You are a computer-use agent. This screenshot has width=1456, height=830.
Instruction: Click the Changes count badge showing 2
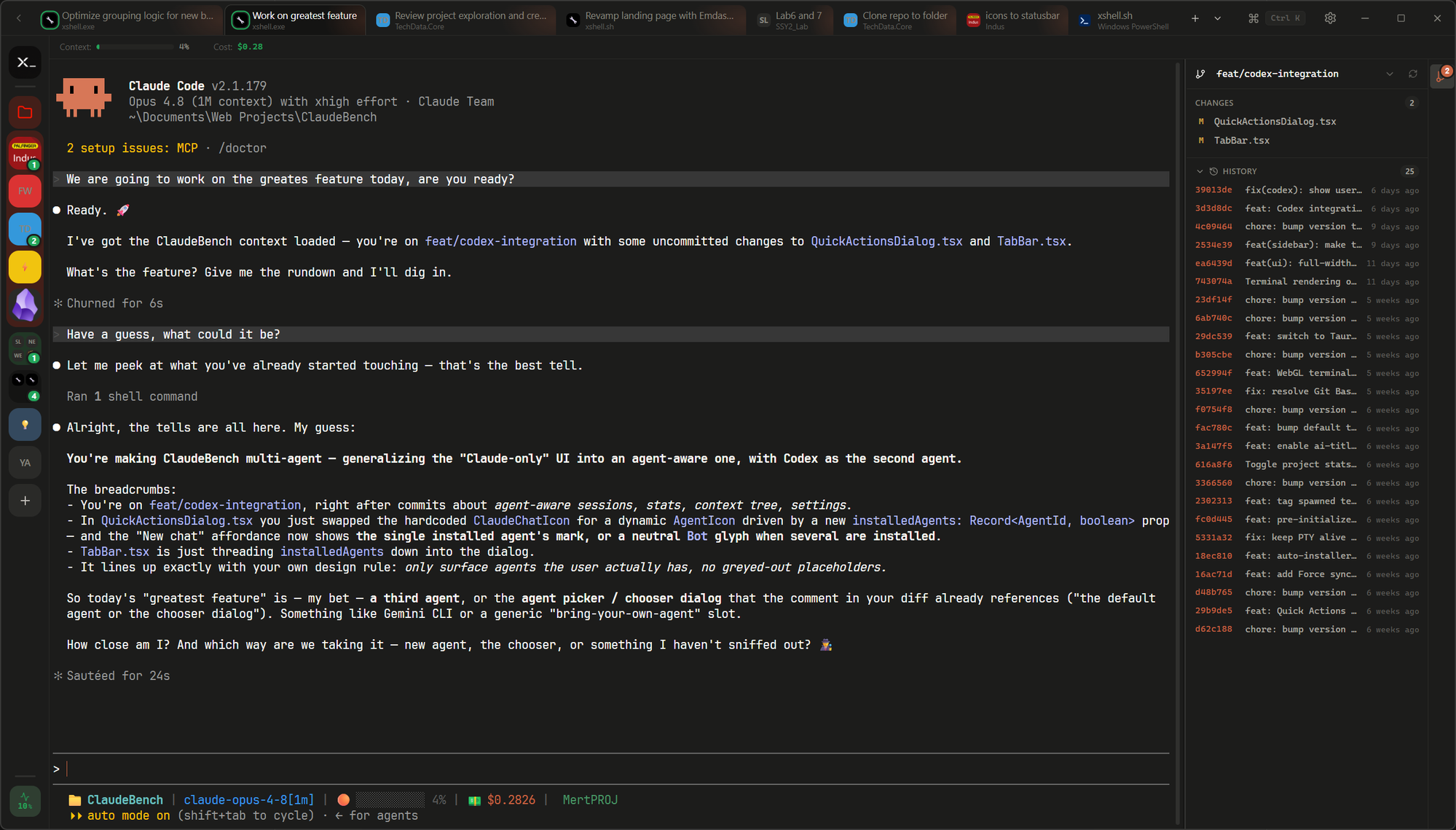point(1412,103)
